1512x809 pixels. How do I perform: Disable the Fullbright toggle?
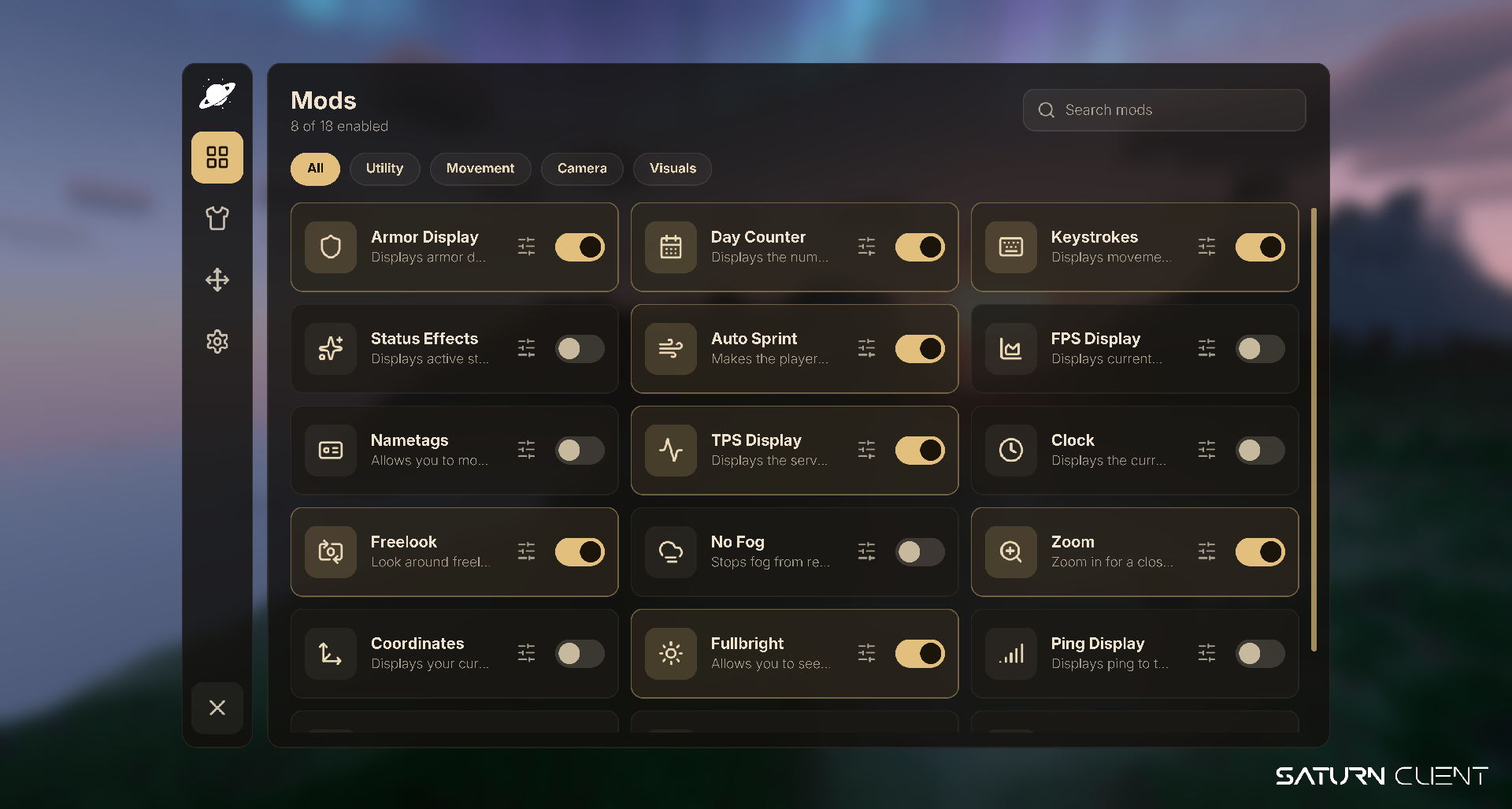point(920,654)
